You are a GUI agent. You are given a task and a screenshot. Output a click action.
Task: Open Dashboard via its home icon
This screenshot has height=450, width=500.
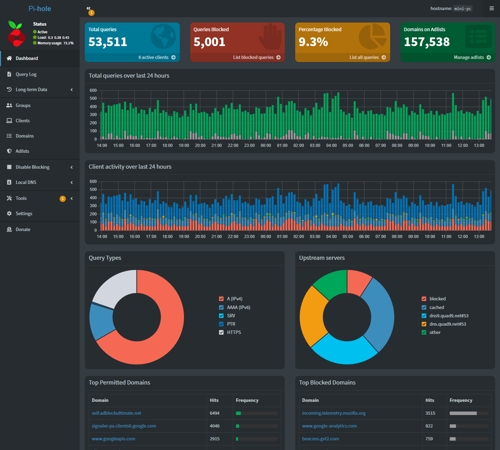[9, 58]
